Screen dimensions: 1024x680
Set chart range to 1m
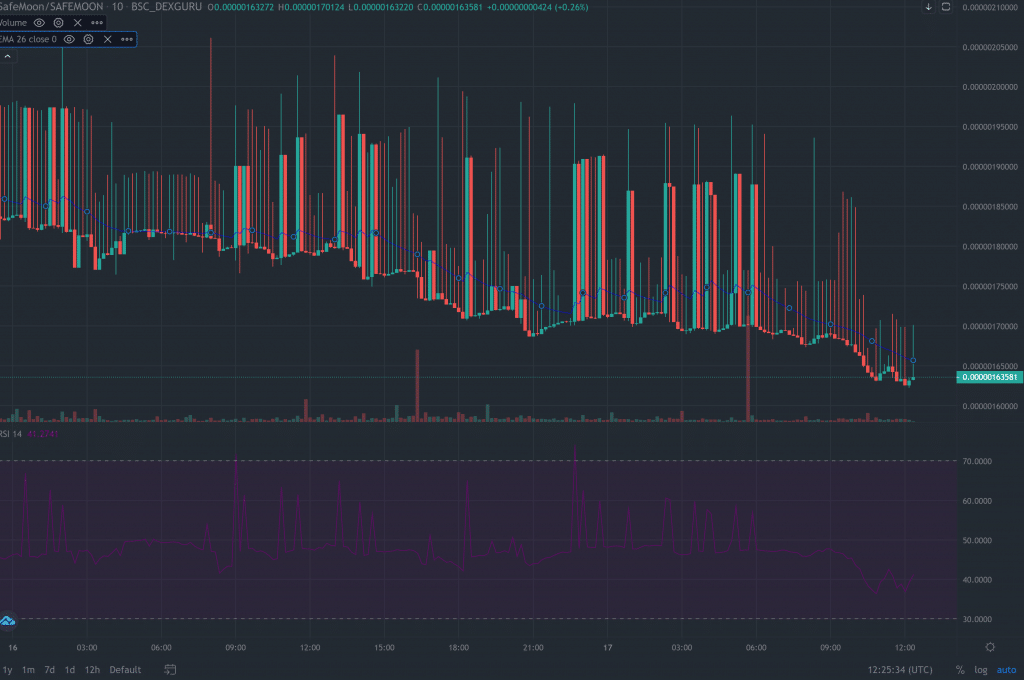pos(28,670)
